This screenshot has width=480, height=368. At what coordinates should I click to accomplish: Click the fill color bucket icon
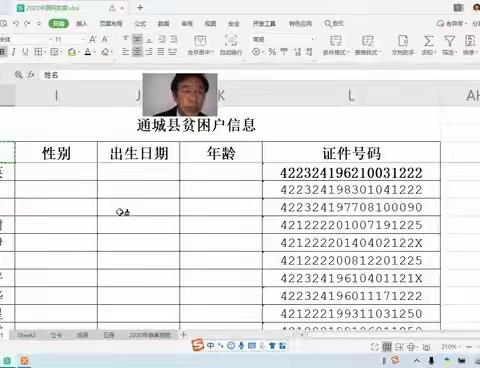71,52
